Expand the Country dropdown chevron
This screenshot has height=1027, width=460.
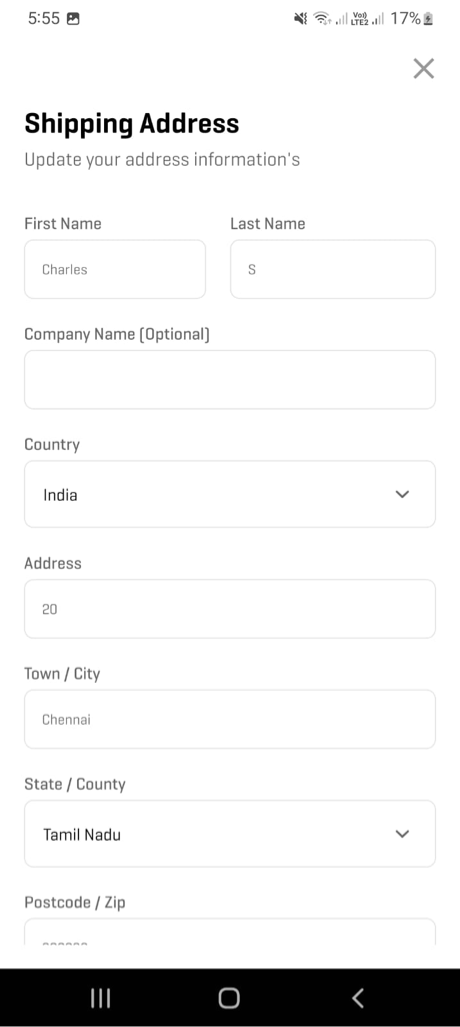tap(402, 495)
